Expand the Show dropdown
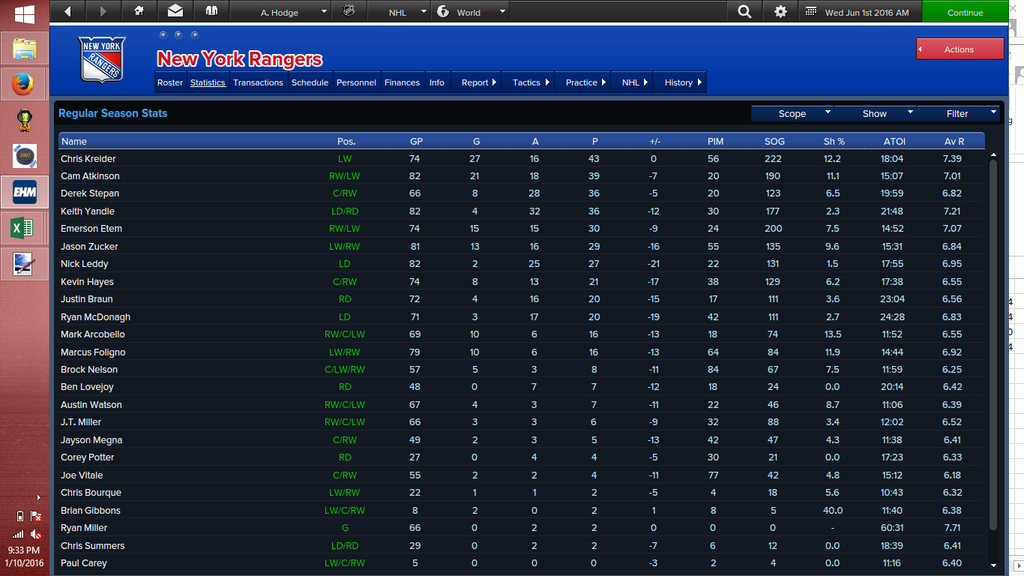 point(875,114)
